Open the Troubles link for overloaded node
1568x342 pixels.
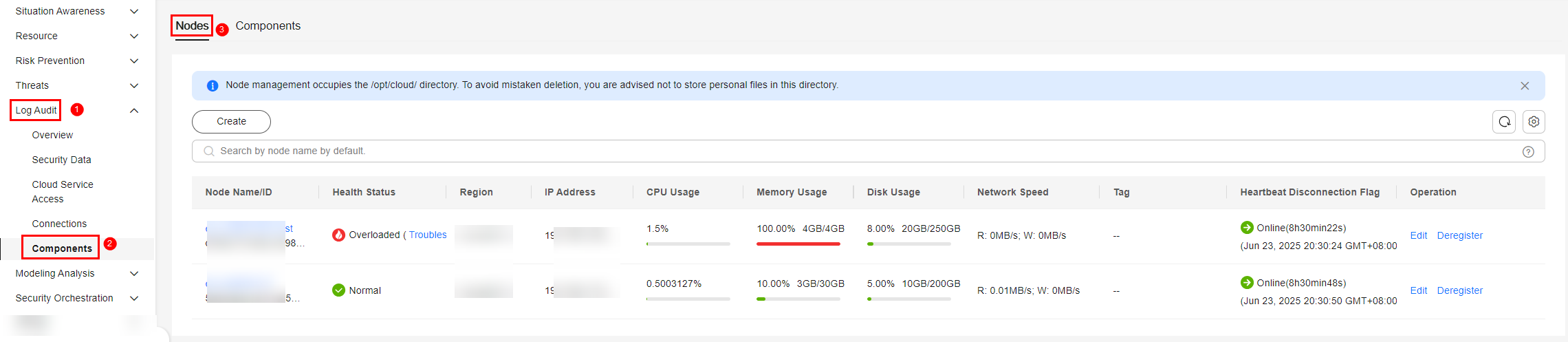[427, 235]
